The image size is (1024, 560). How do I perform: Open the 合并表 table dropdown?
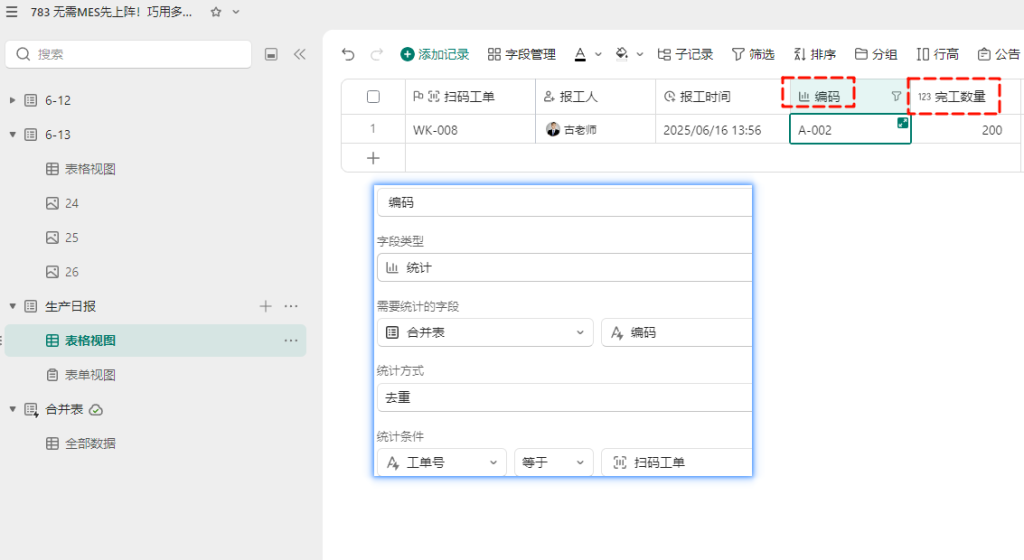click(485, 333)
